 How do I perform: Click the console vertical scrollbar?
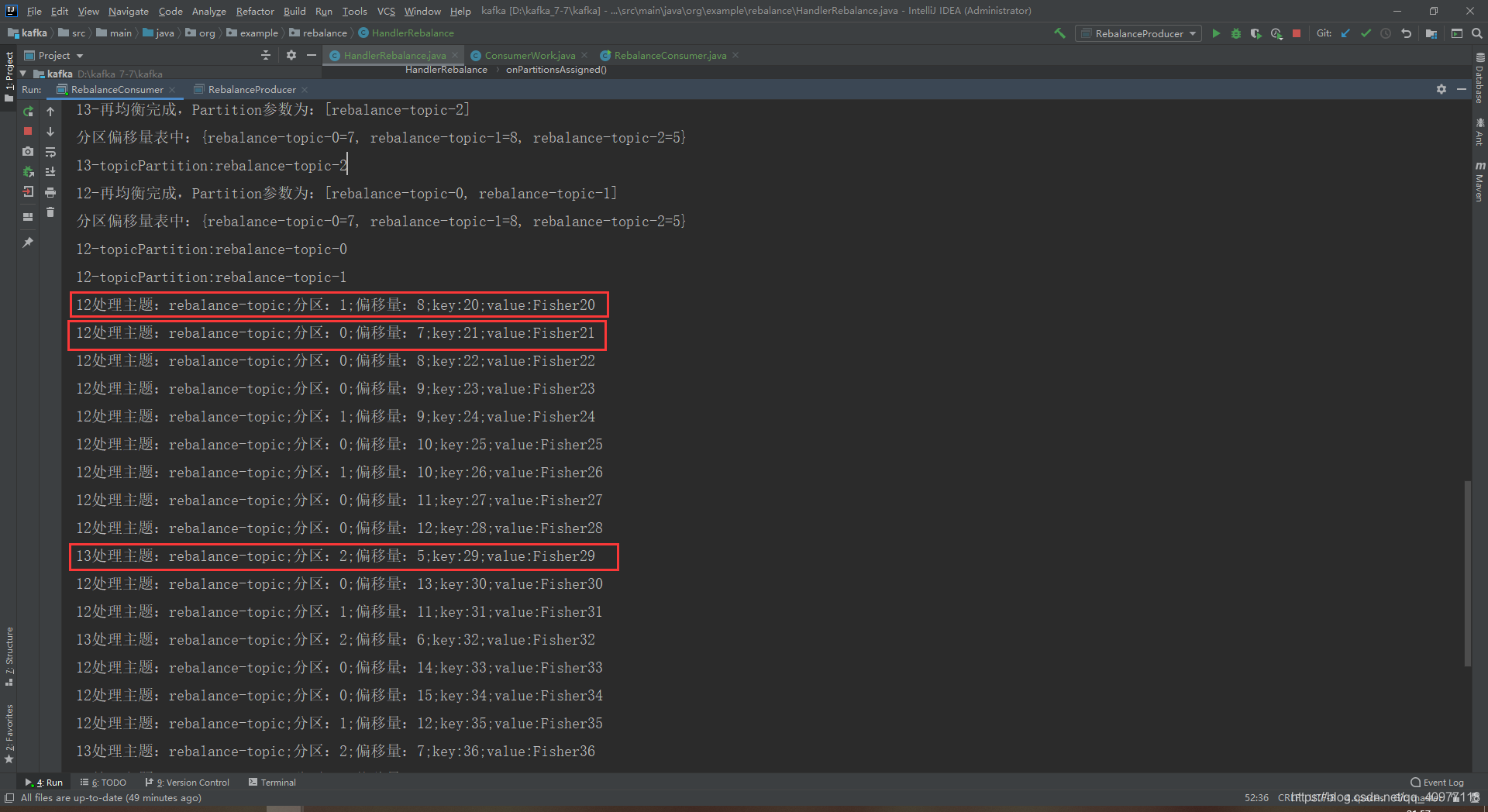point(1466,573)
